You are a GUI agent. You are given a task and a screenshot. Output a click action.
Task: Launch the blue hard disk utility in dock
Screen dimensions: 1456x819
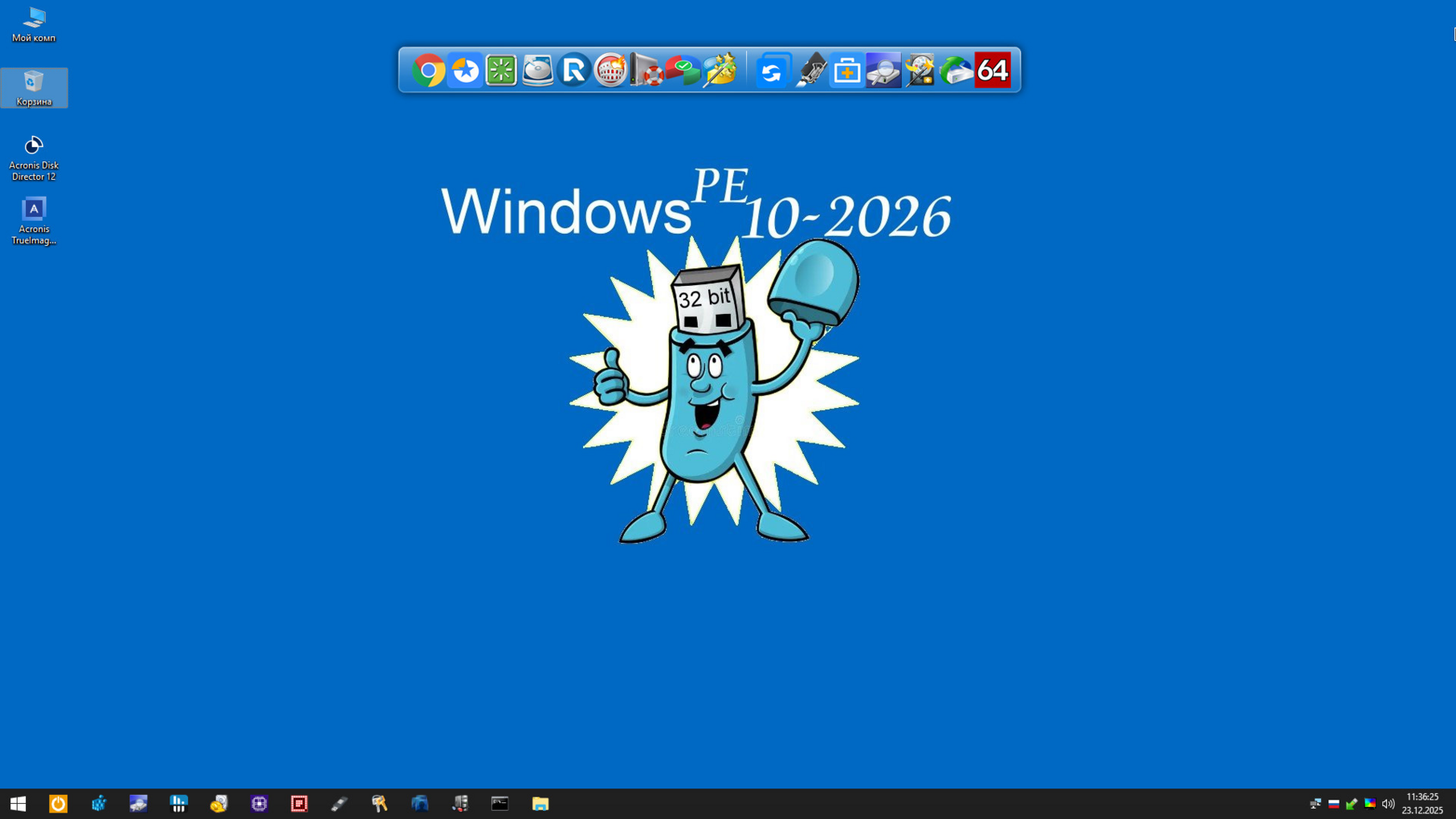pyautogui.click(x=538, y=71)
